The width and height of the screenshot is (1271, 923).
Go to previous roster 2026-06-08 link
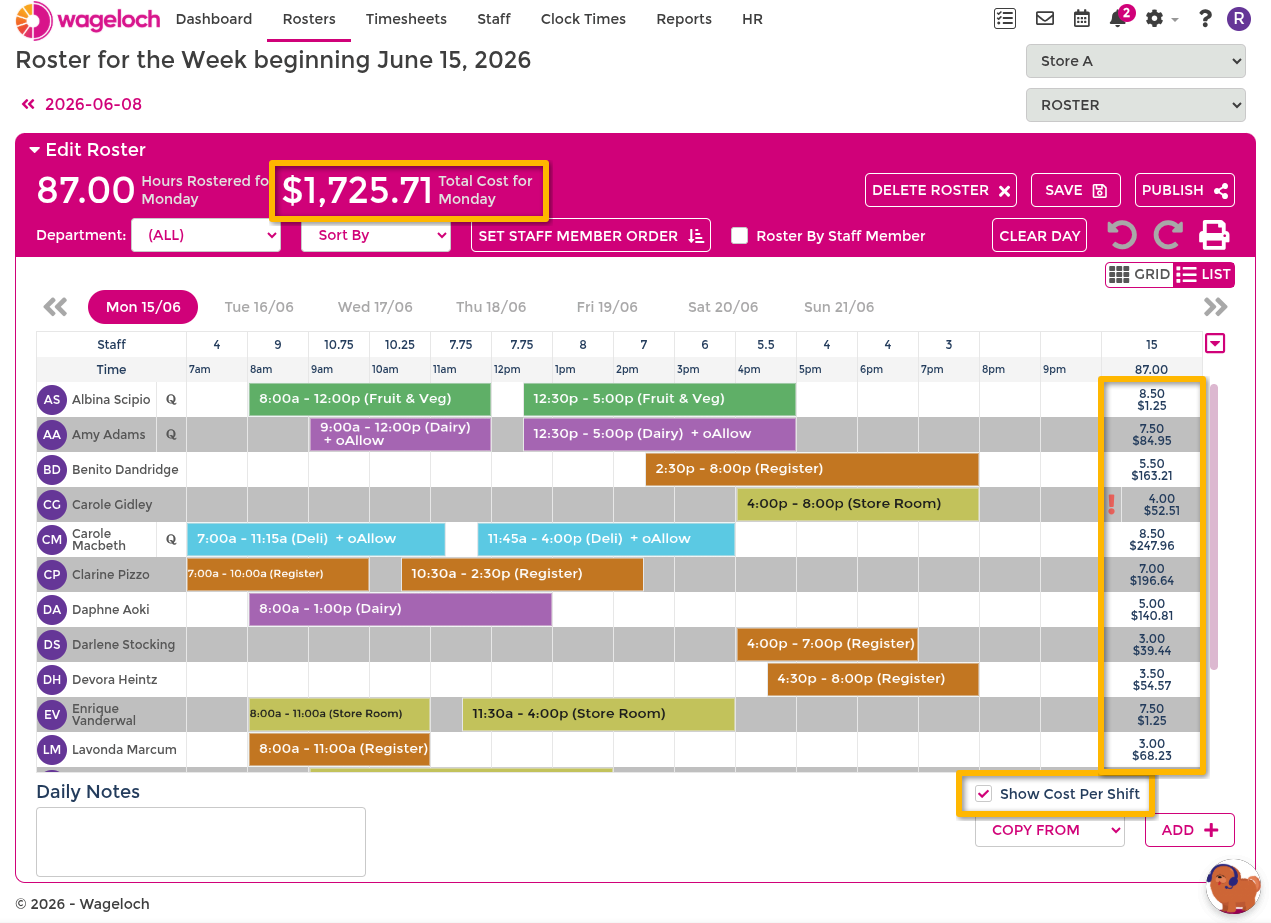coord(82,104)
